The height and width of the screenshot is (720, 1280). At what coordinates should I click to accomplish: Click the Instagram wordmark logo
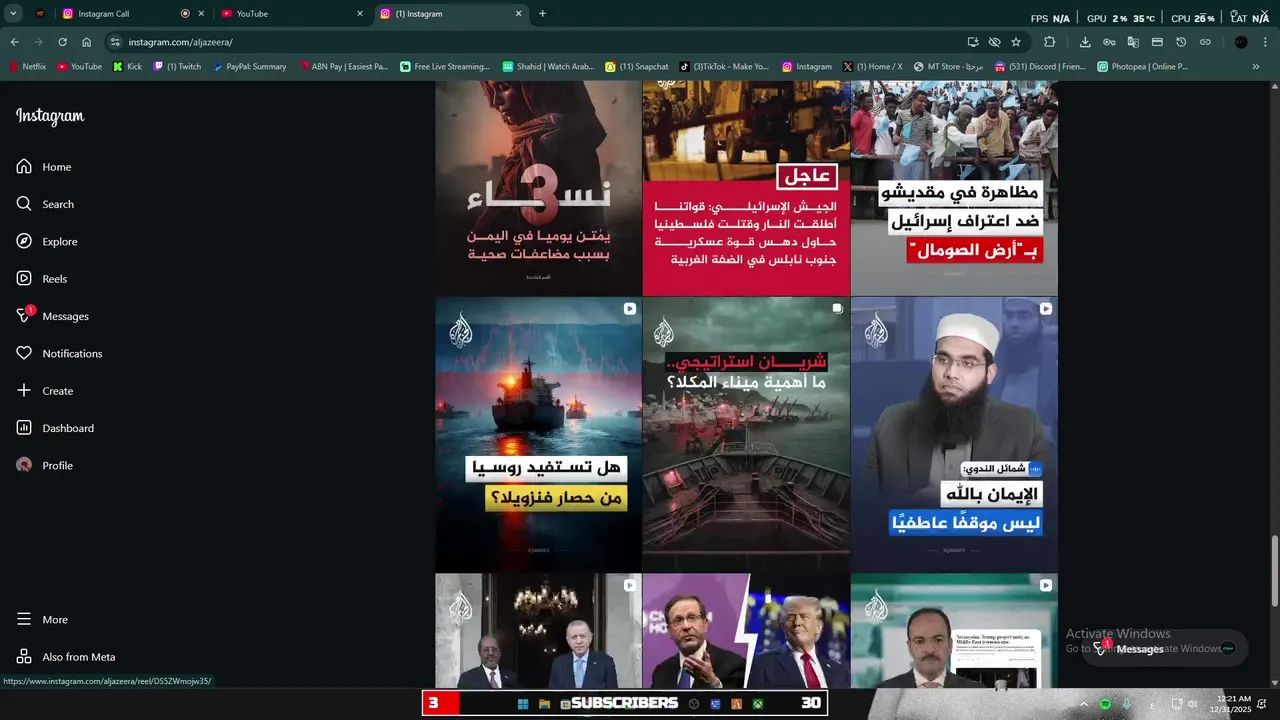pyautogui.click(x=50, y=116)
